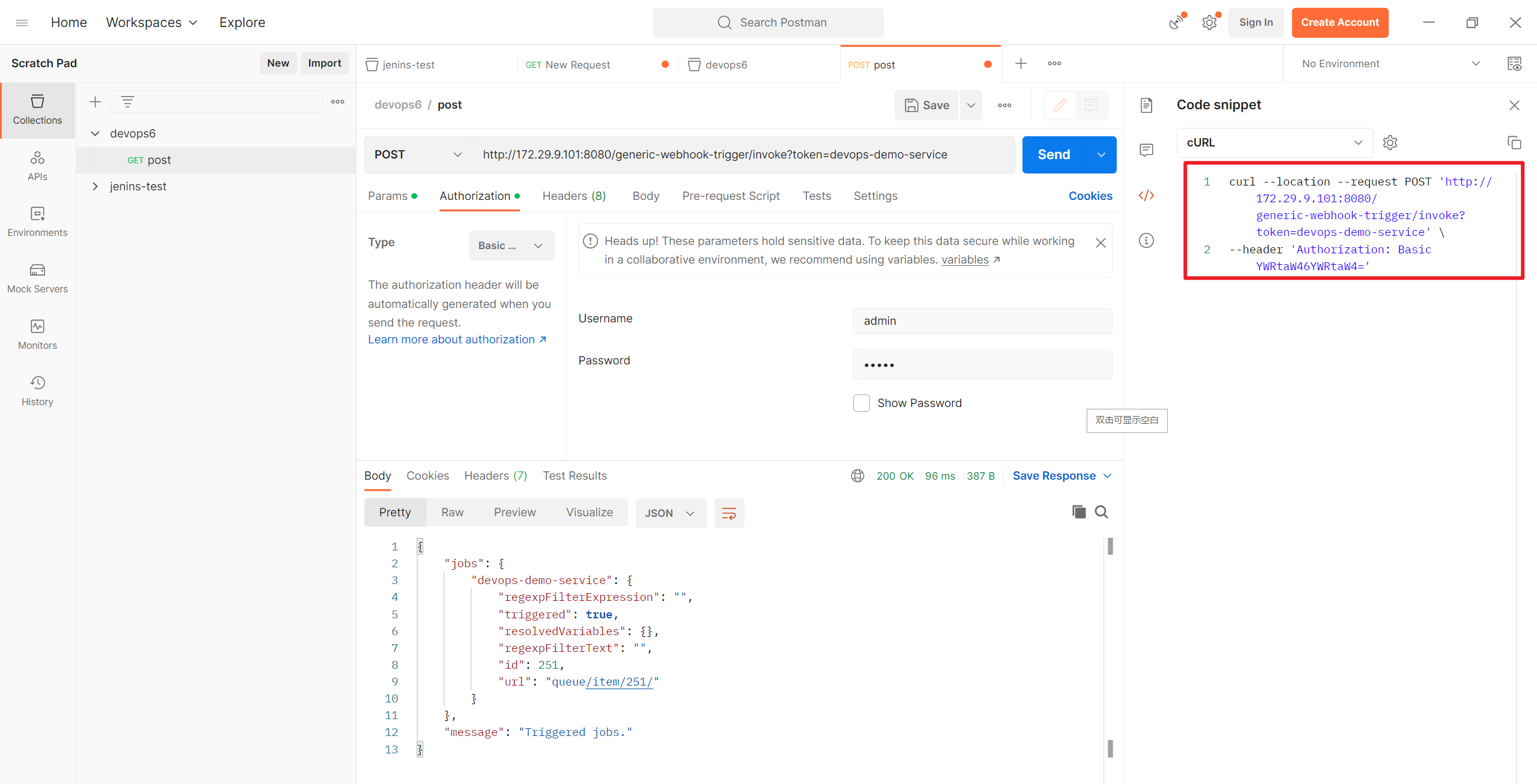
Task: Click the edit pencil icon
Action: (x=1060, y=106)
